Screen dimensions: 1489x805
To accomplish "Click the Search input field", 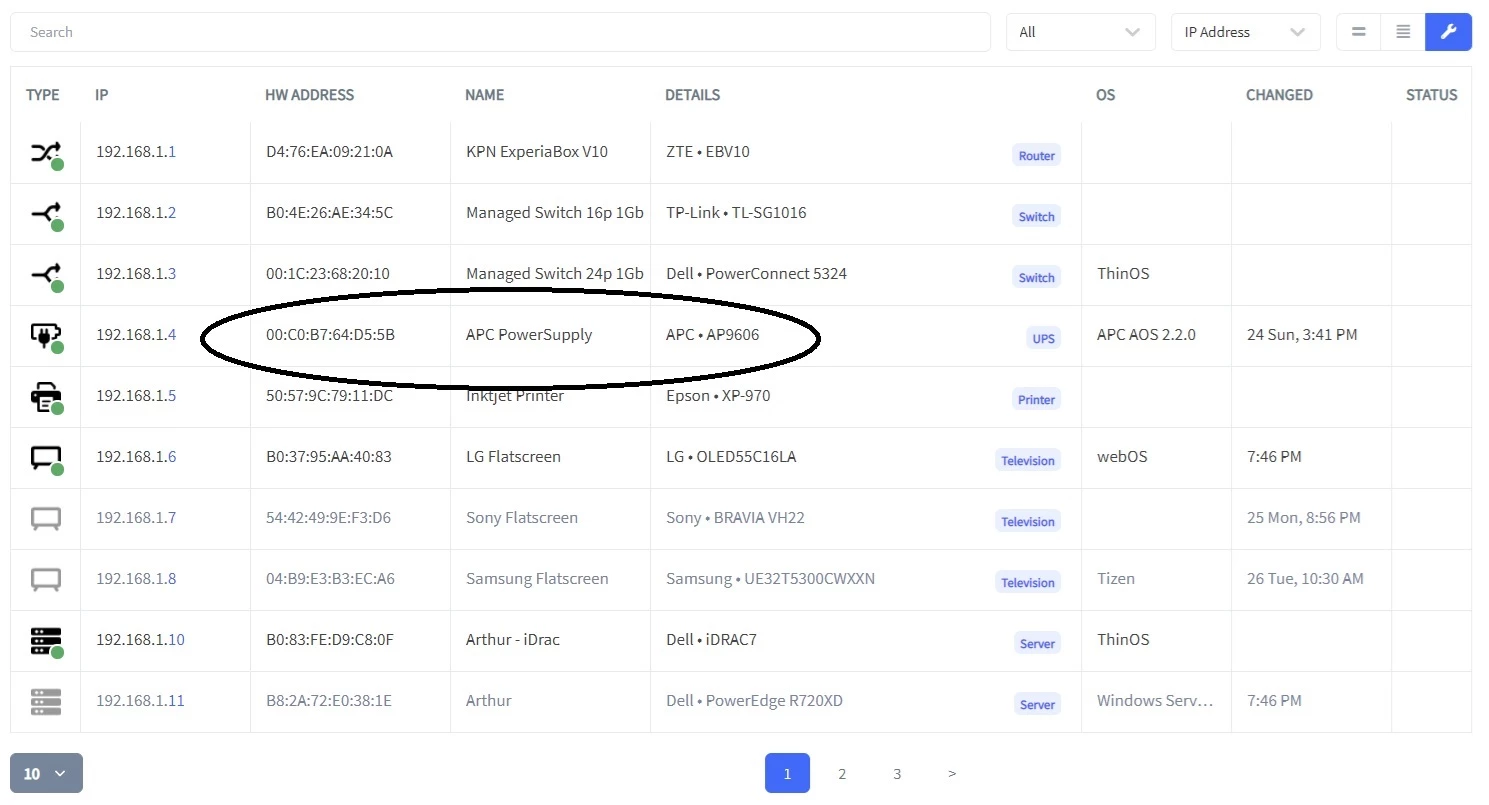I will point(500,32).
